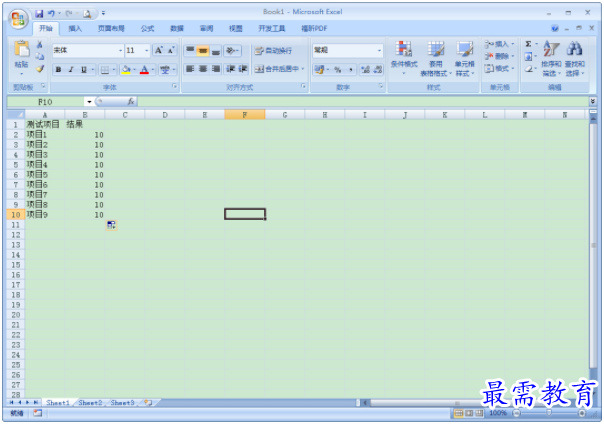Open the font group dialog launcher
This screenshot has width=604, height=425.
(x=174, y=86)
